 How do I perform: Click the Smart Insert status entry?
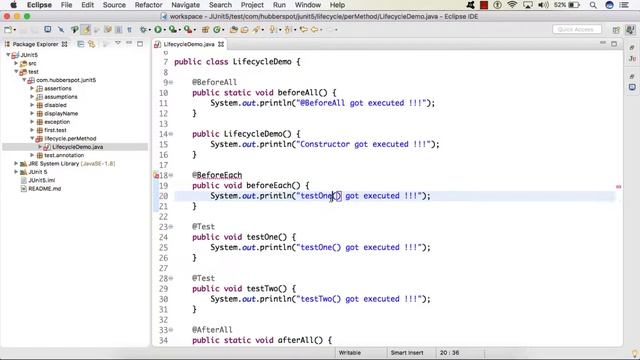(x=407, y=353)
